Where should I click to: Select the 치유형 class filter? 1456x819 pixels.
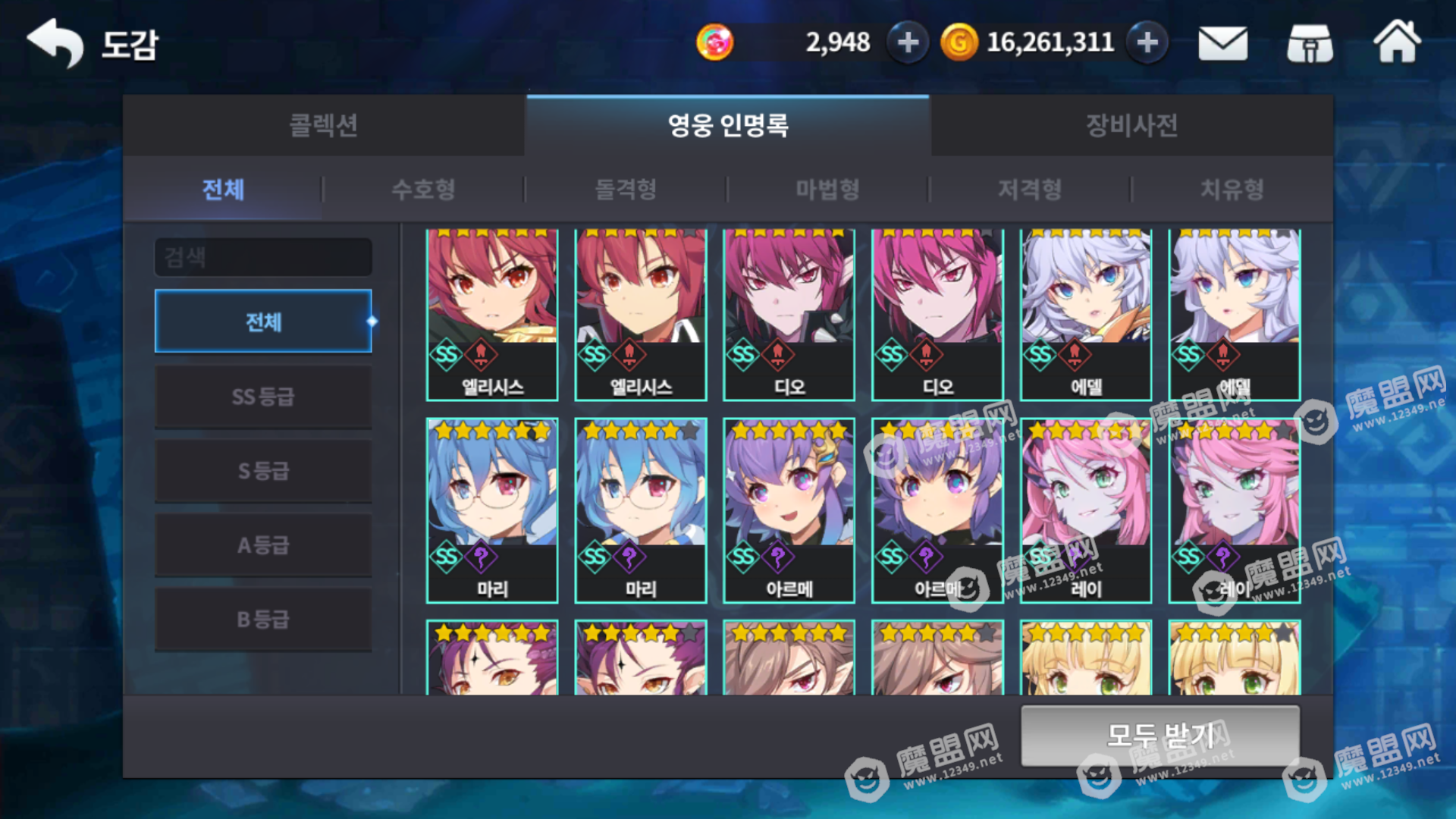(1232, 189)
